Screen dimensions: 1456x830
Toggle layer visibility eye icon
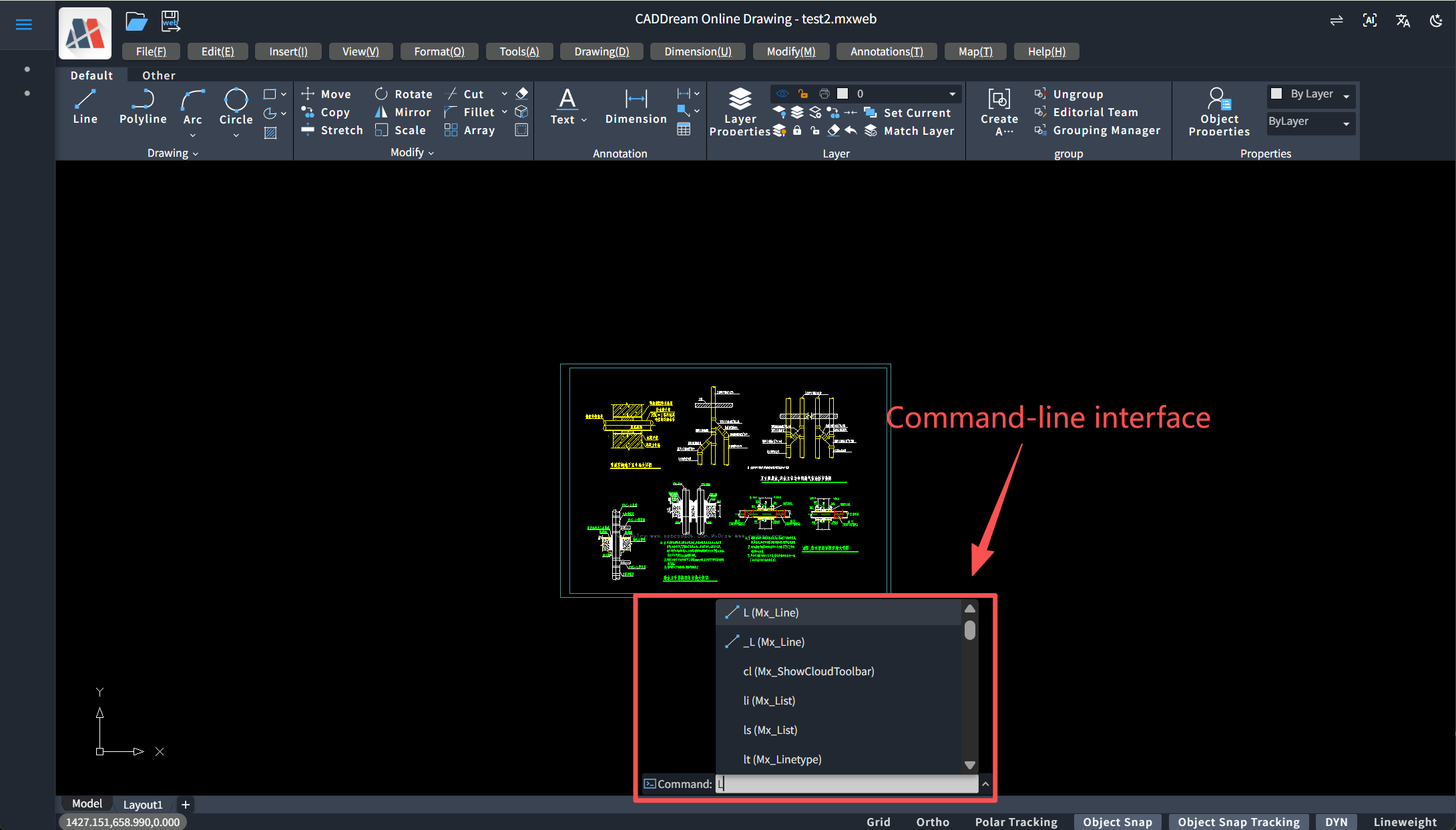click(782, 93)
